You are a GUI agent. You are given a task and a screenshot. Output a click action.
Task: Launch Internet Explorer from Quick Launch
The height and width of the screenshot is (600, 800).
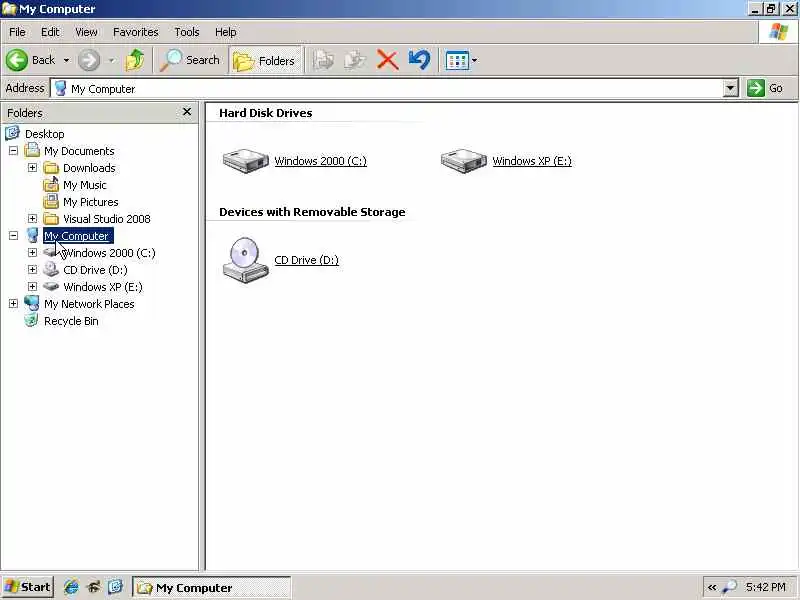click(71, 587)
